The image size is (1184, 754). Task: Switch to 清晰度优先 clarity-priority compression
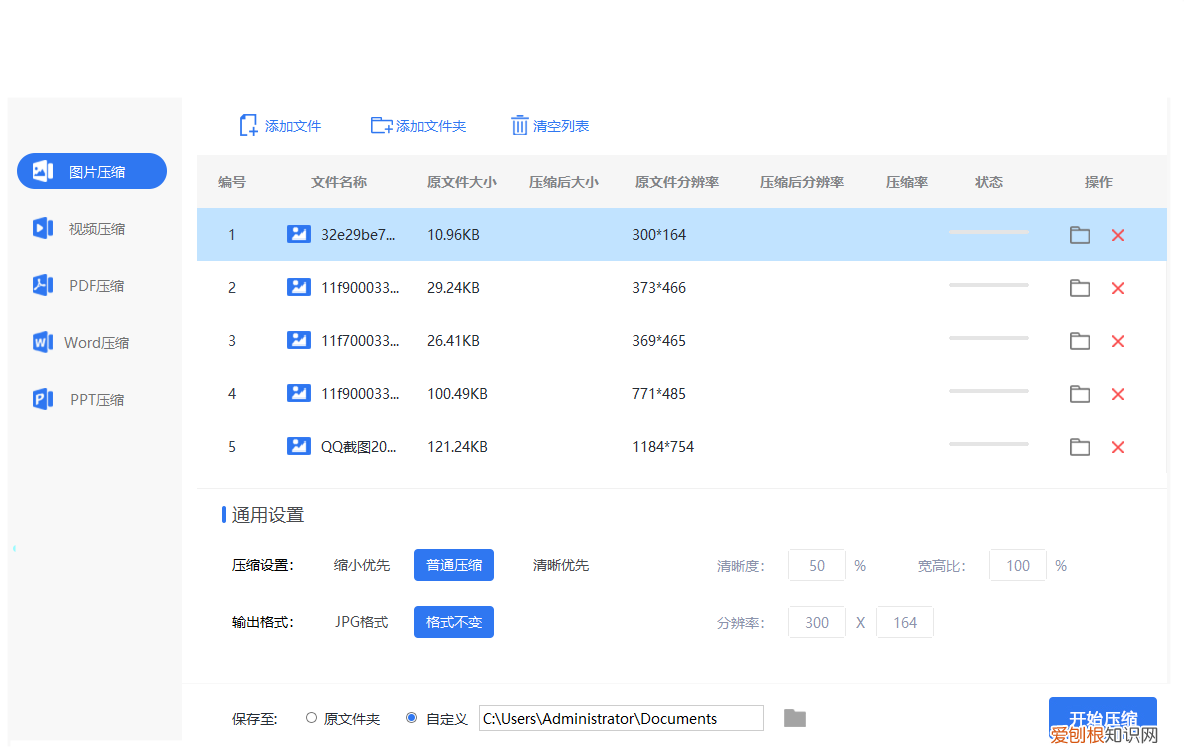[561, 565]
